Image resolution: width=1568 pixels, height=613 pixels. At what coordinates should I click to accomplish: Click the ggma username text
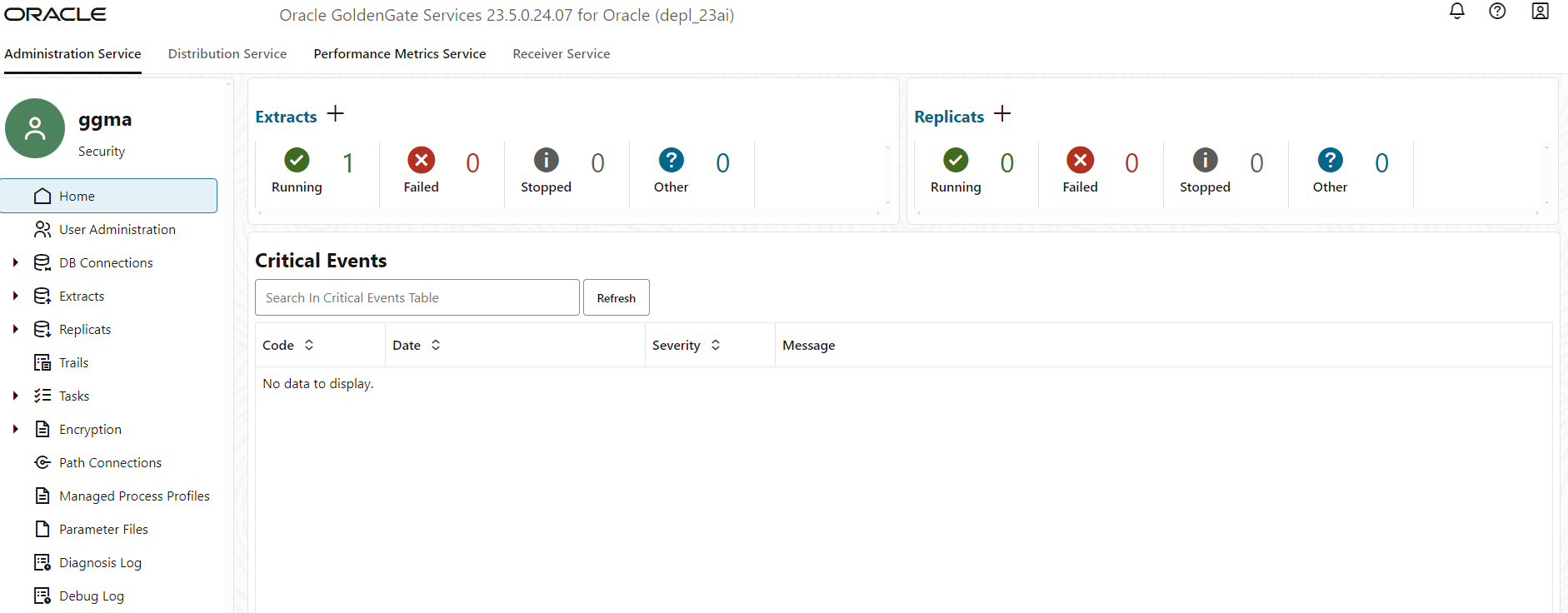click(105, 120)
